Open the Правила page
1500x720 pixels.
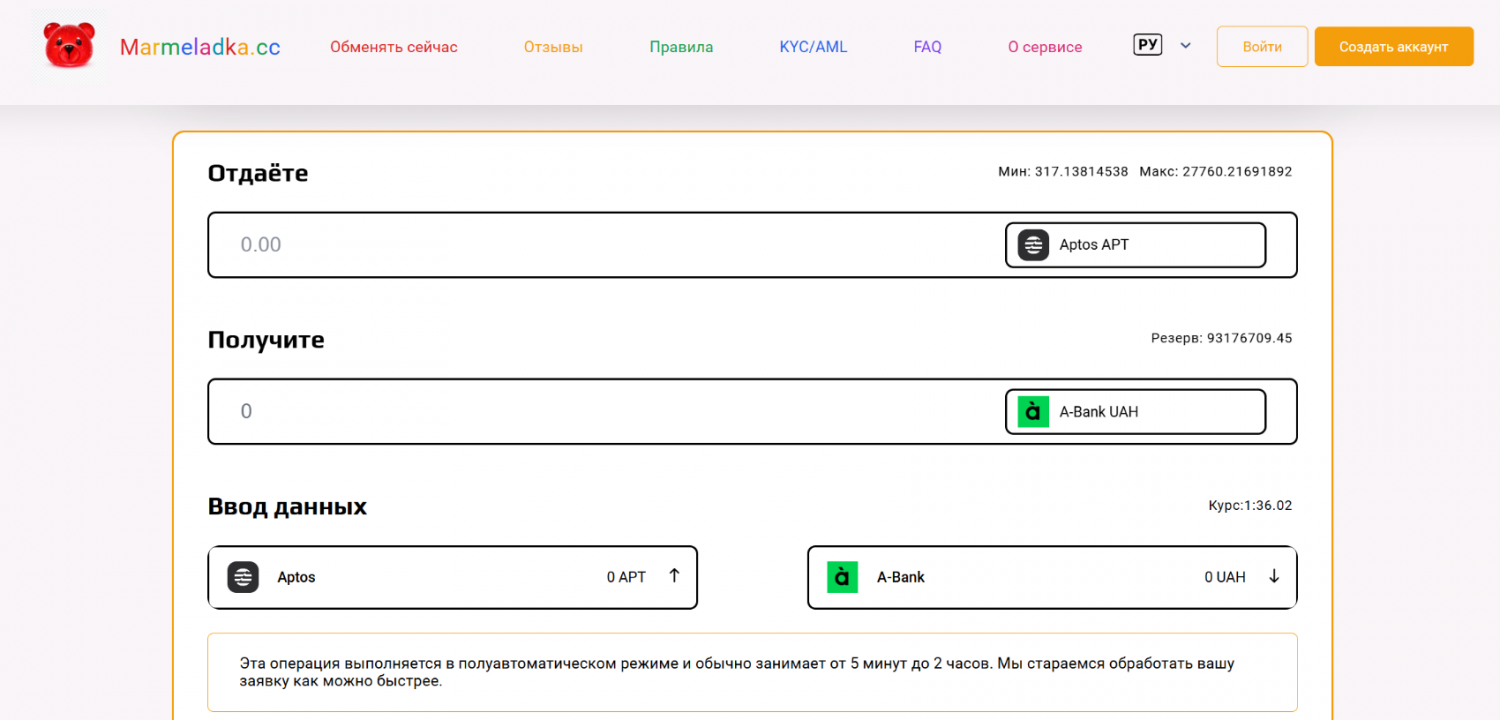681,47
